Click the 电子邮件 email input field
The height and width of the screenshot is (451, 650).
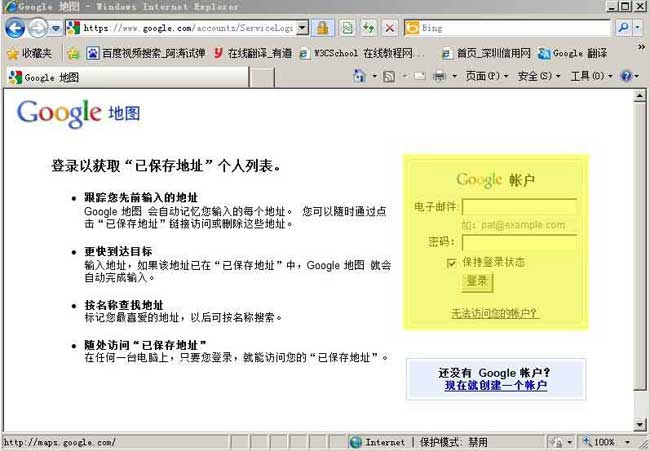[519, 207]
